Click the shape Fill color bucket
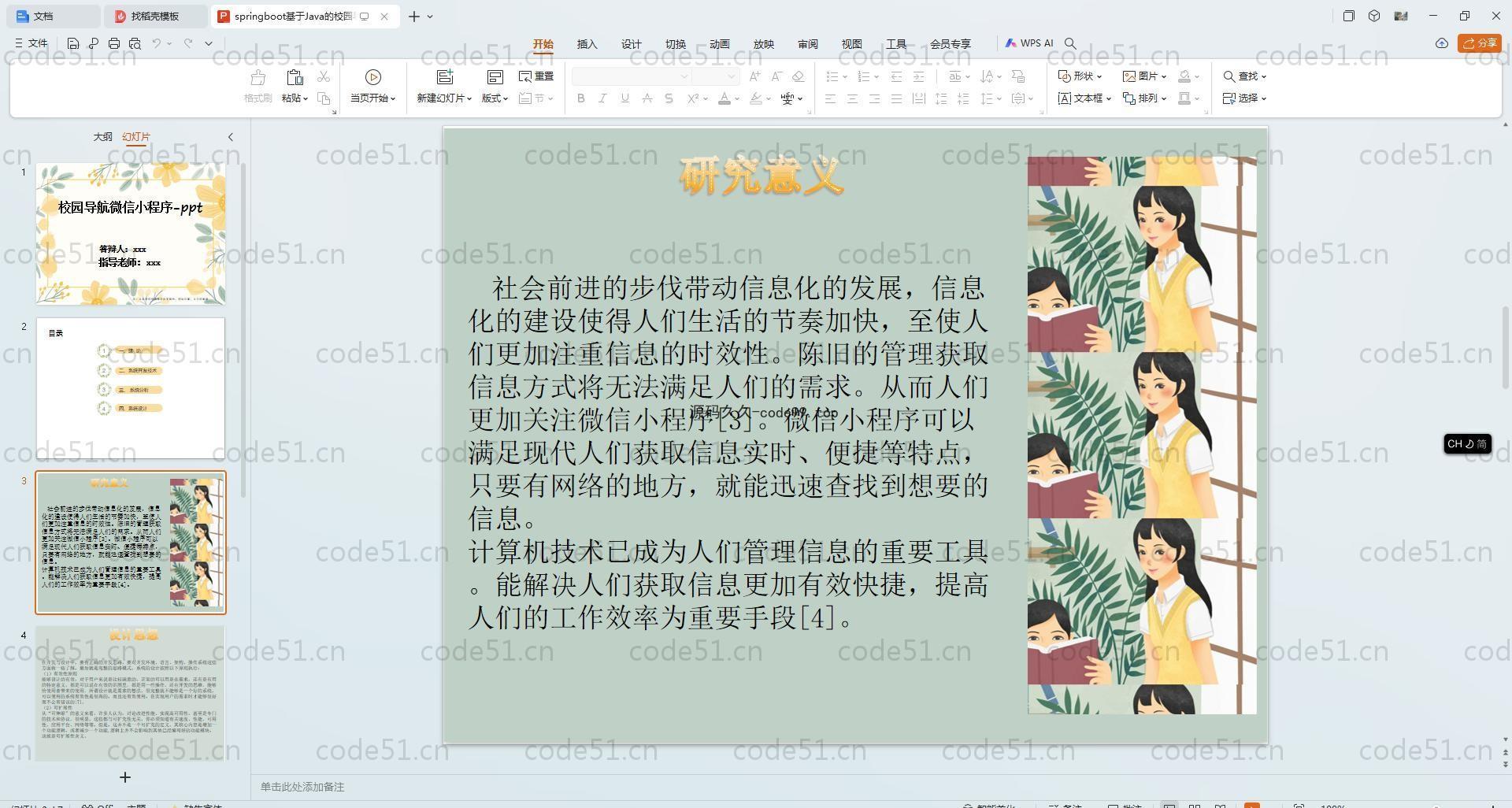Viewport: 1512px width, 808px height. (x=1184, y=76)
